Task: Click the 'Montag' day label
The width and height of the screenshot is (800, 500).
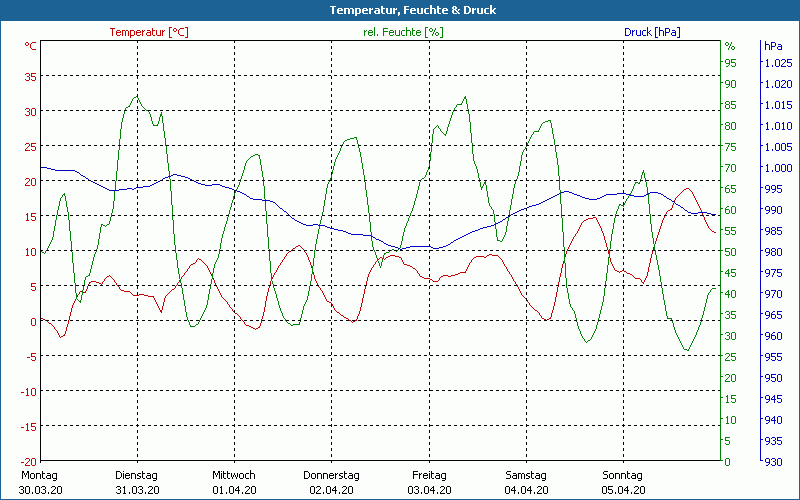Action: pos(39,475)
